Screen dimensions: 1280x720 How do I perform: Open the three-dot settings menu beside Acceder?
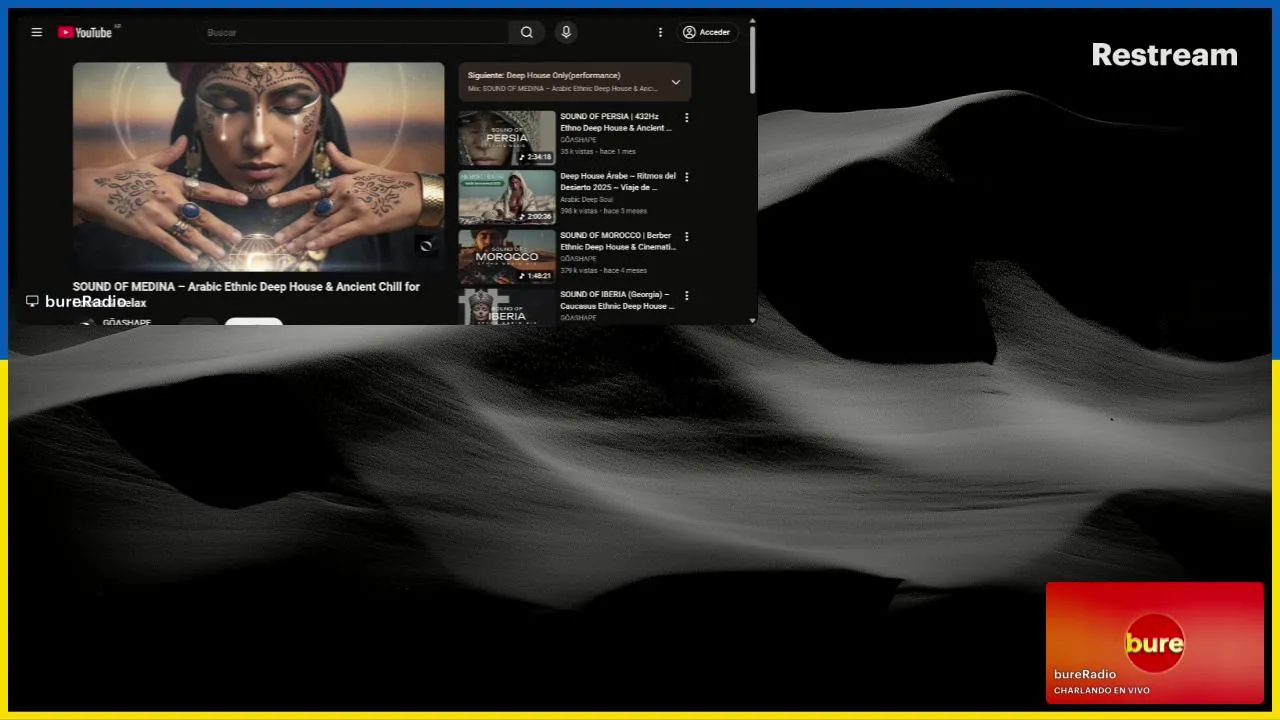(660, 32)
